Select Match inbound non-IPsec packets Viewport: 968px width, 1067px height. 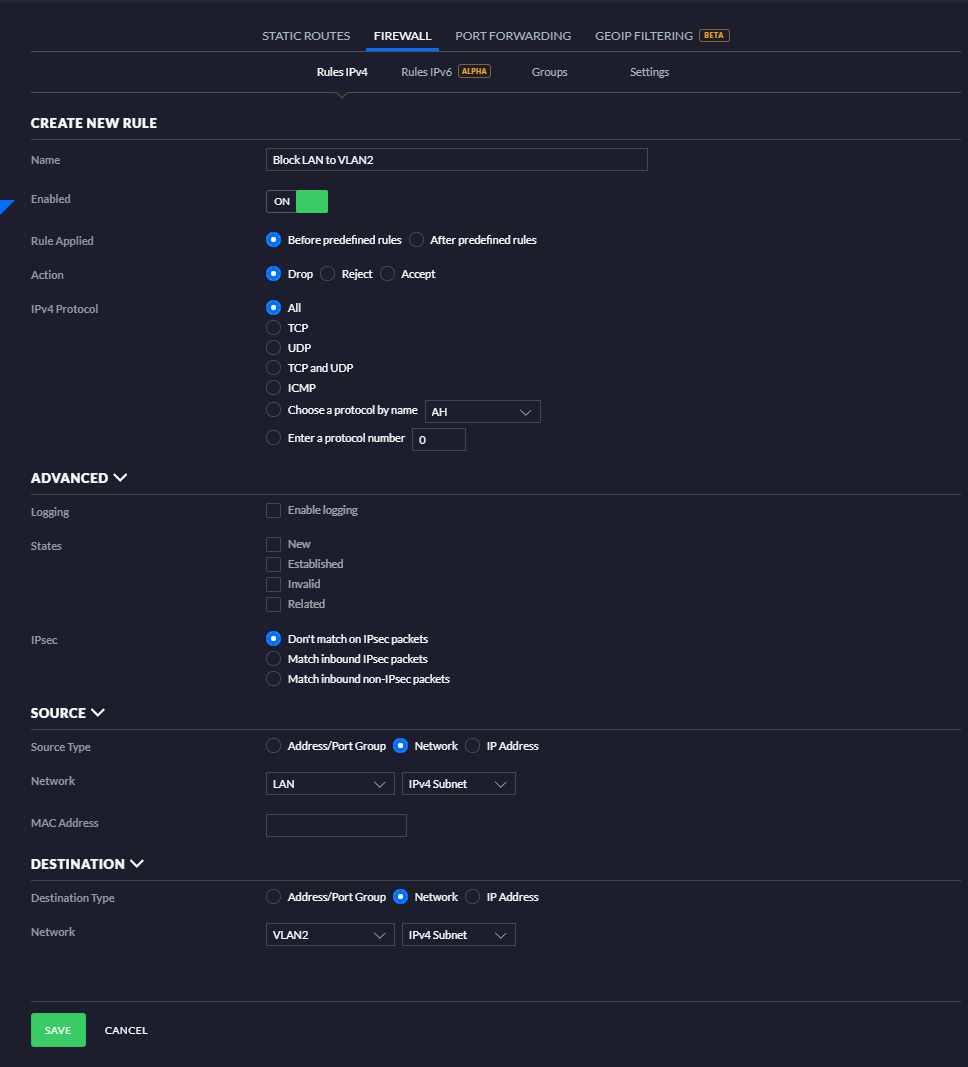(x=273, y=678)
